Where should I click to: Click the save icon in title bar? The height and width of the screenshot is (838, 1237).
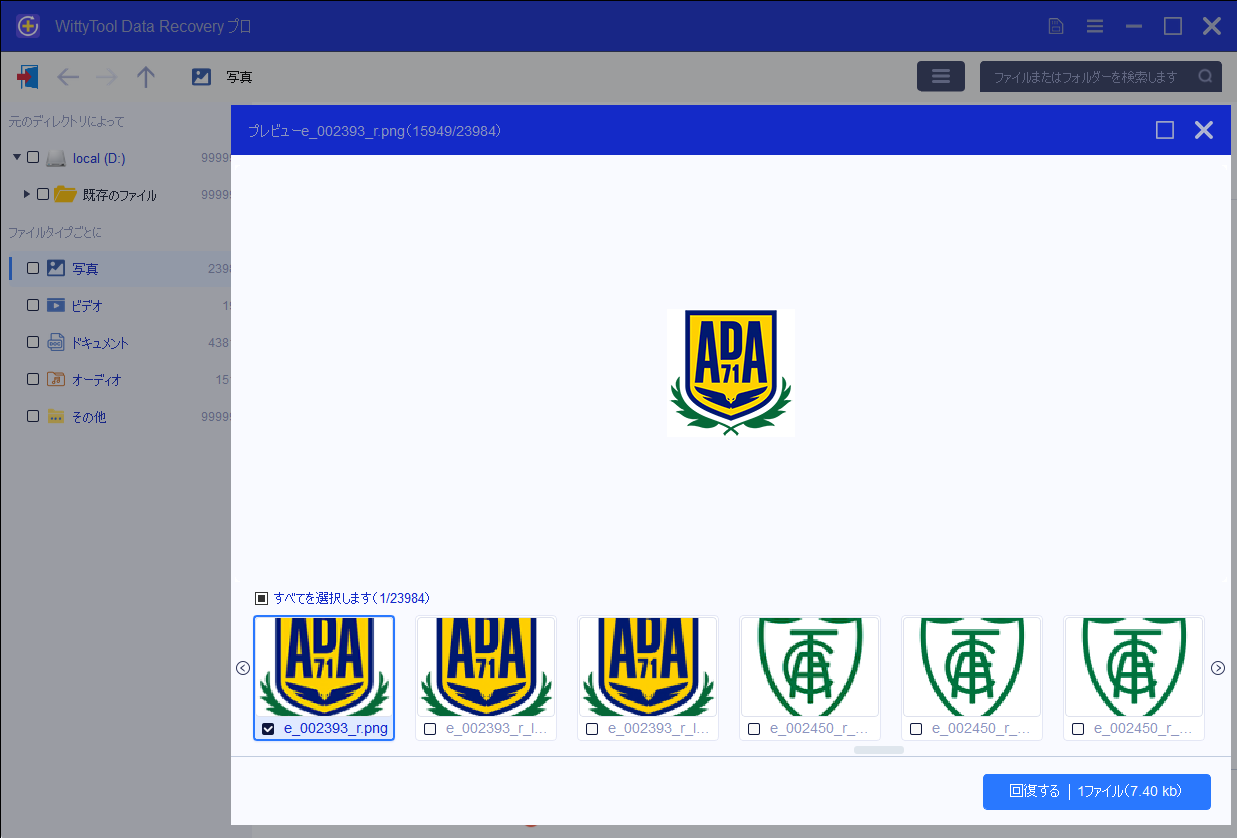click(x=1056, y=26)
